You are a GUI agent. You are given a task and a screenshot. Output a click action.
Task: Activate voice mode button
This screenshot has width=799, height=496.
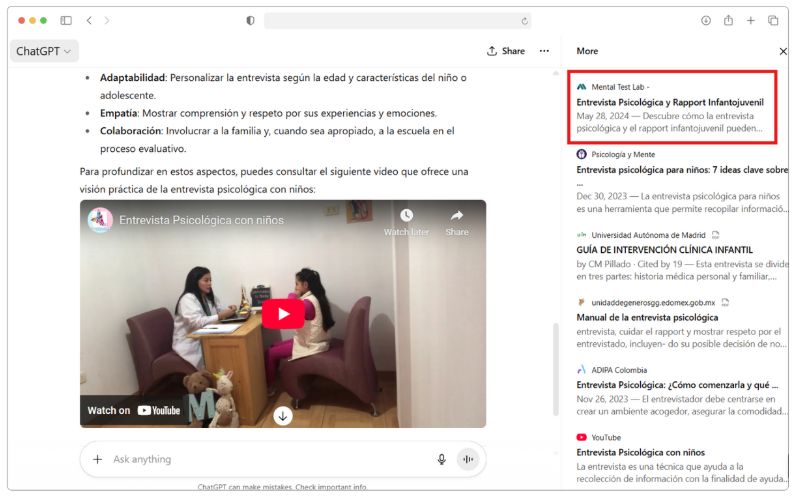(x=468, y=459)
